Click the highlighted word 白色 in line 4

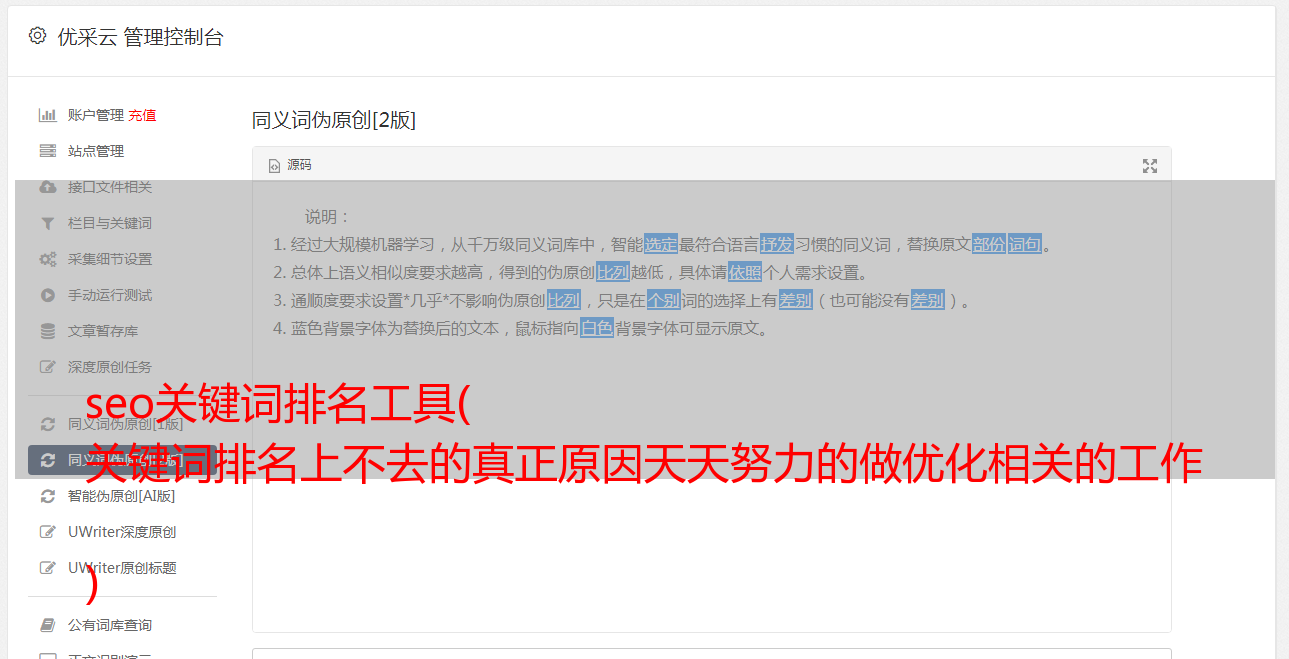click(x=597, y=328)
